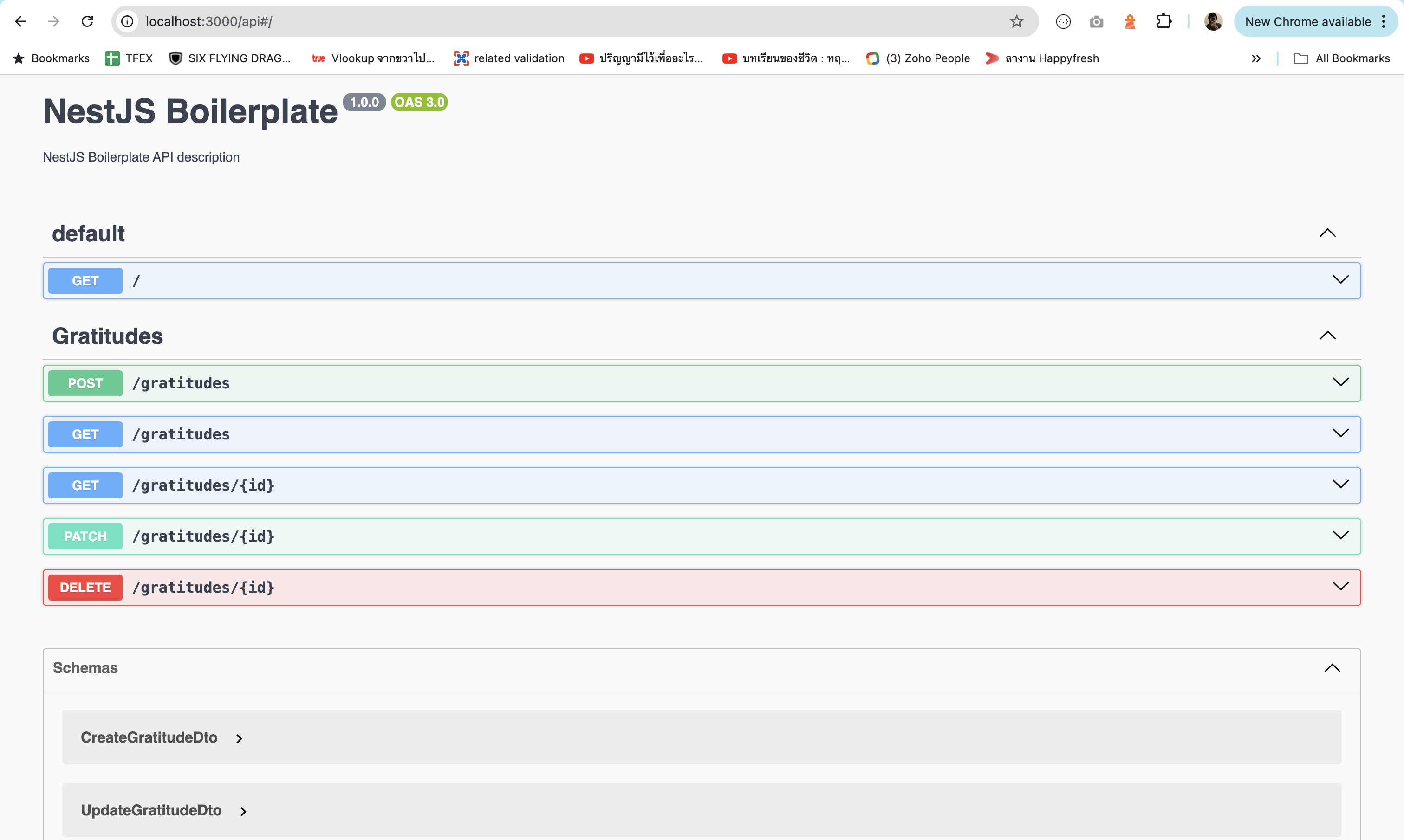1404x840 pixels.
Task: Open the บทเรียนของชีวิต YouTube bookmark
Action: coord(786,58)
